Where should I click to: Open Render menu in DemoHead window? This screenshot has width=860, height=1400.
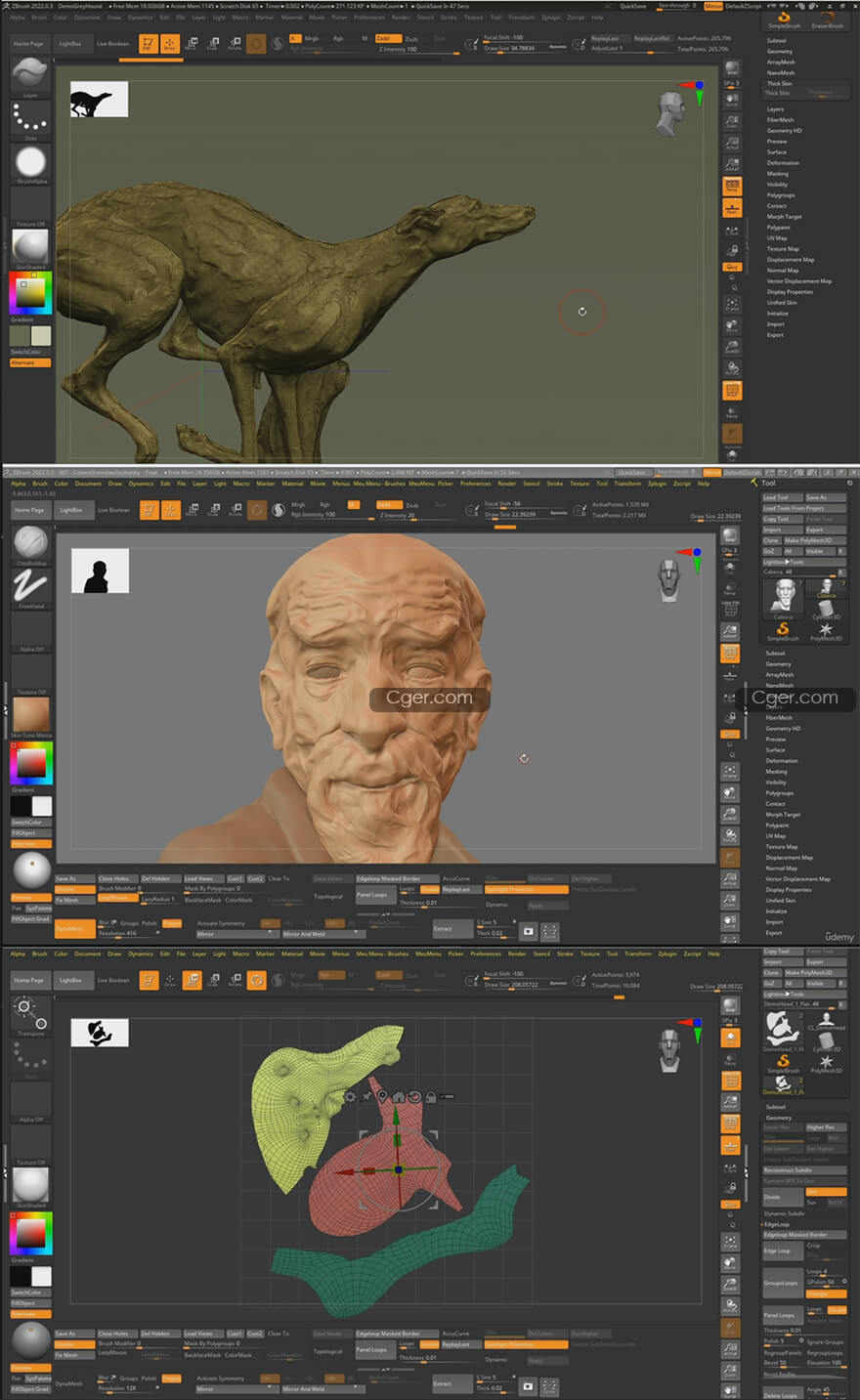(517, 954)
